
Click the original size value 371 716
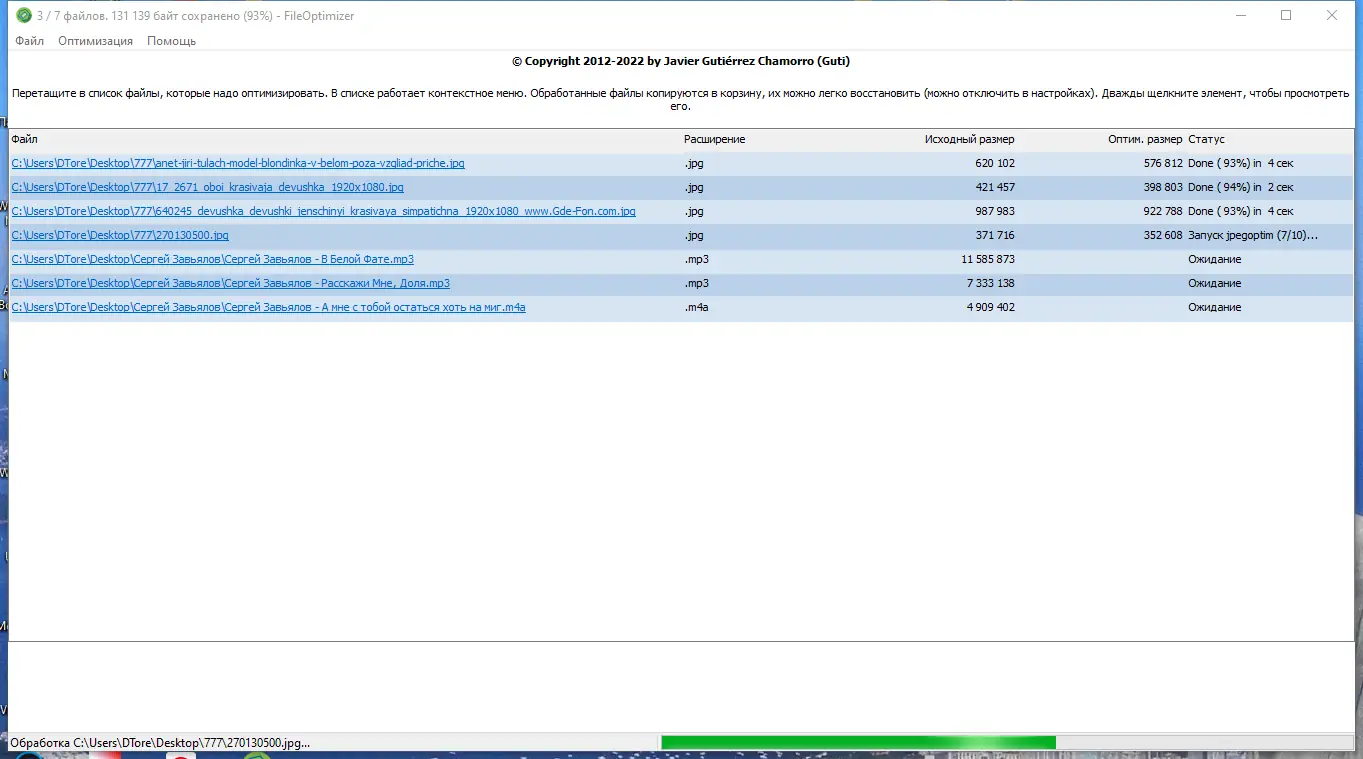click(x=995, y=235)
